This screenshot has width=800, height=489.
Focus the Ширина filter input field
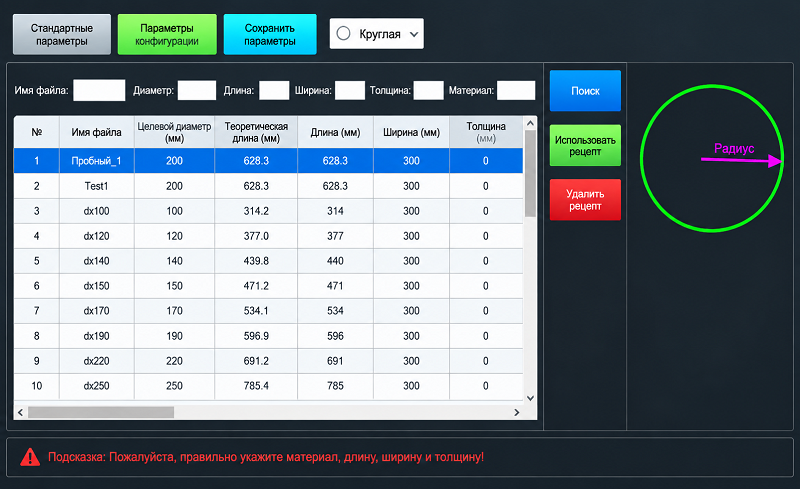(x=349, y=90)
